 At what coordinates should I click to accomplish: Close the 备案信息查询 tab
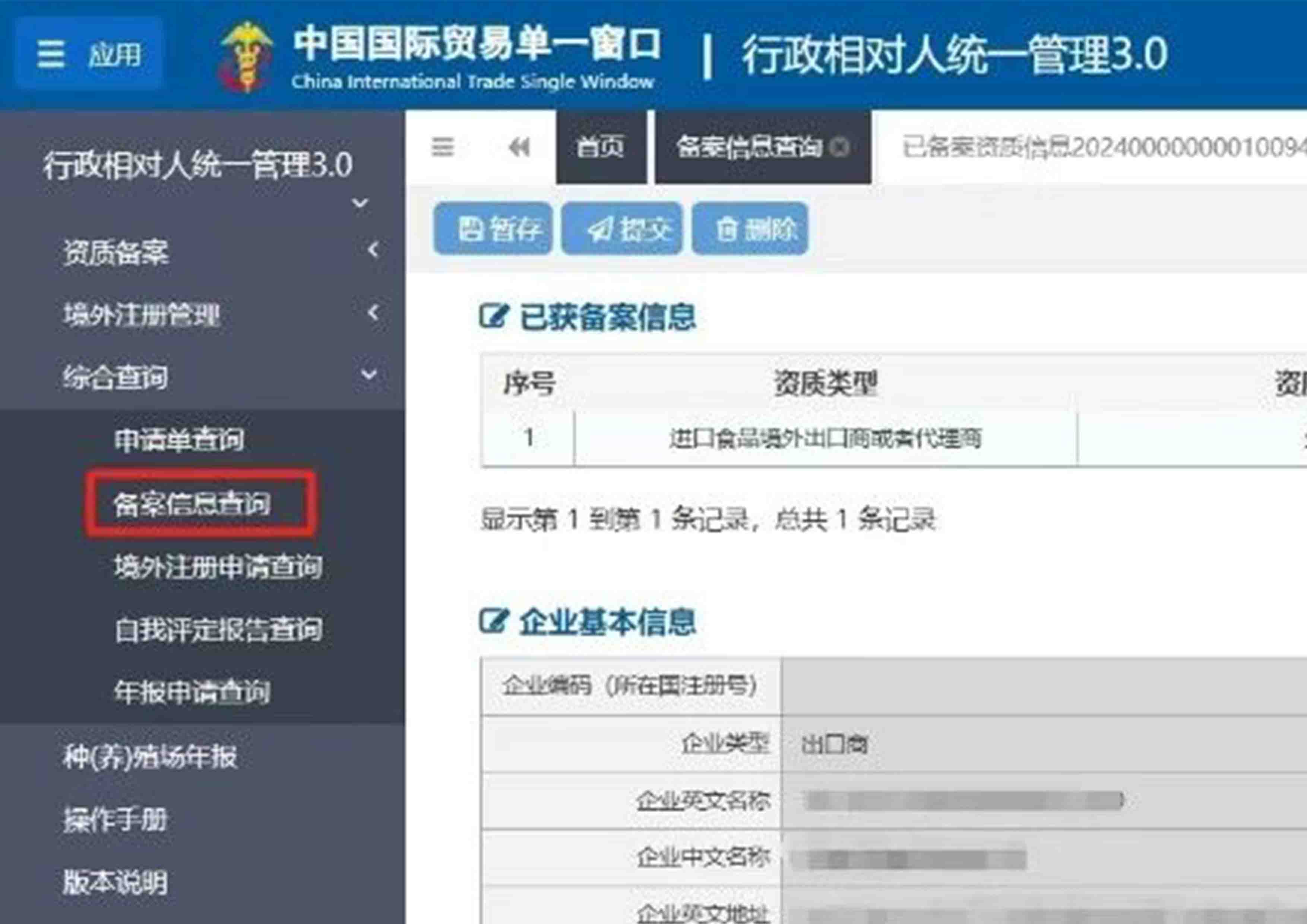pyautogui.click(x=840, y=148)
